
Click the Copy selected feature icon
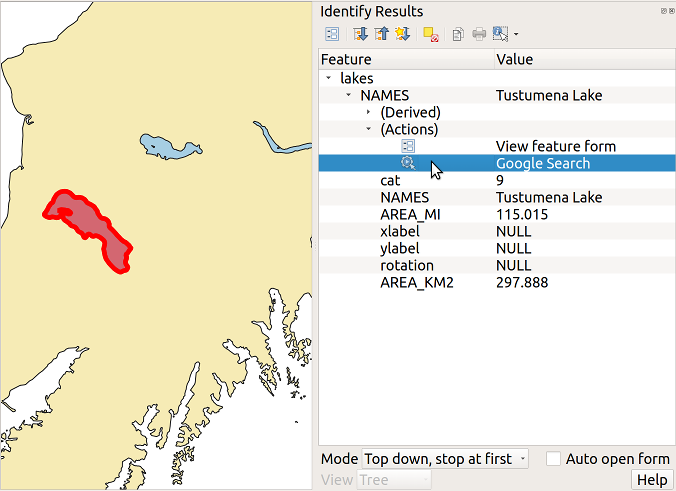tap(458, 34)
